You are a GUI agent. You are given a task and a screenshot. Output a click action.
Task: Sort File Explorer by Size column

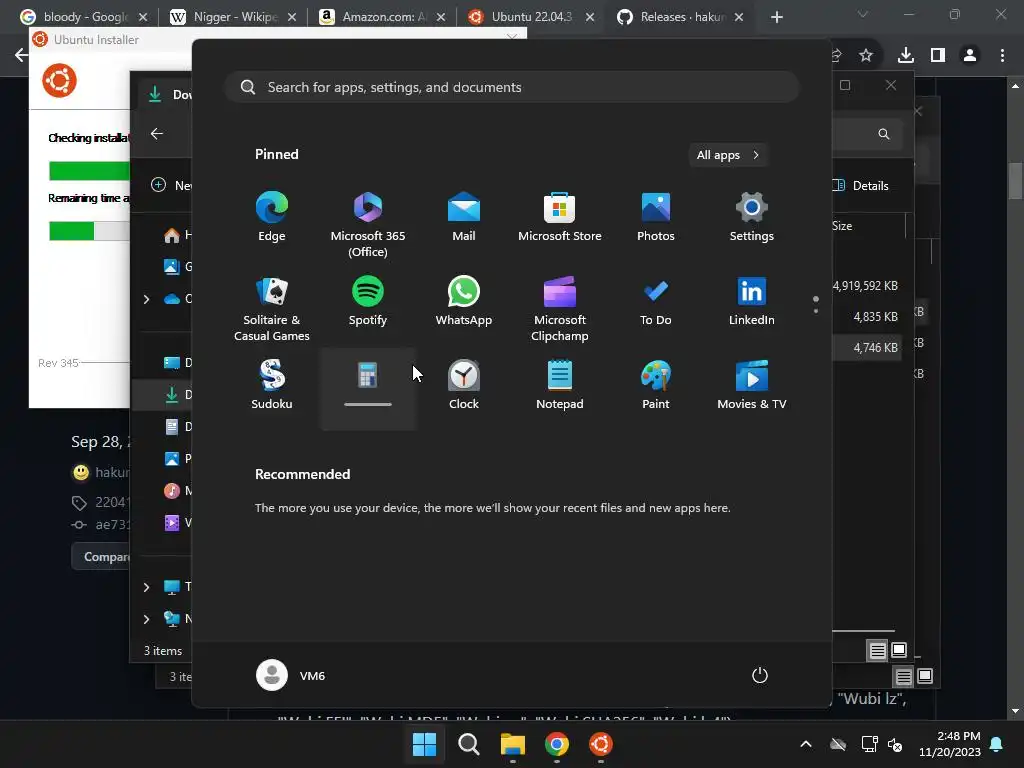[x=842, y=226]
